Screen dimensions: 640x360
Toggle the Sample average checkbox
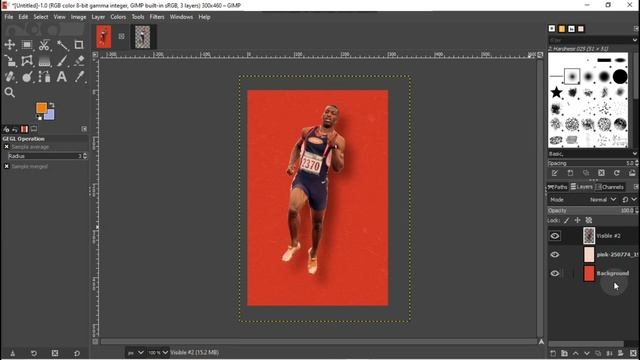[x=7, y=147]
